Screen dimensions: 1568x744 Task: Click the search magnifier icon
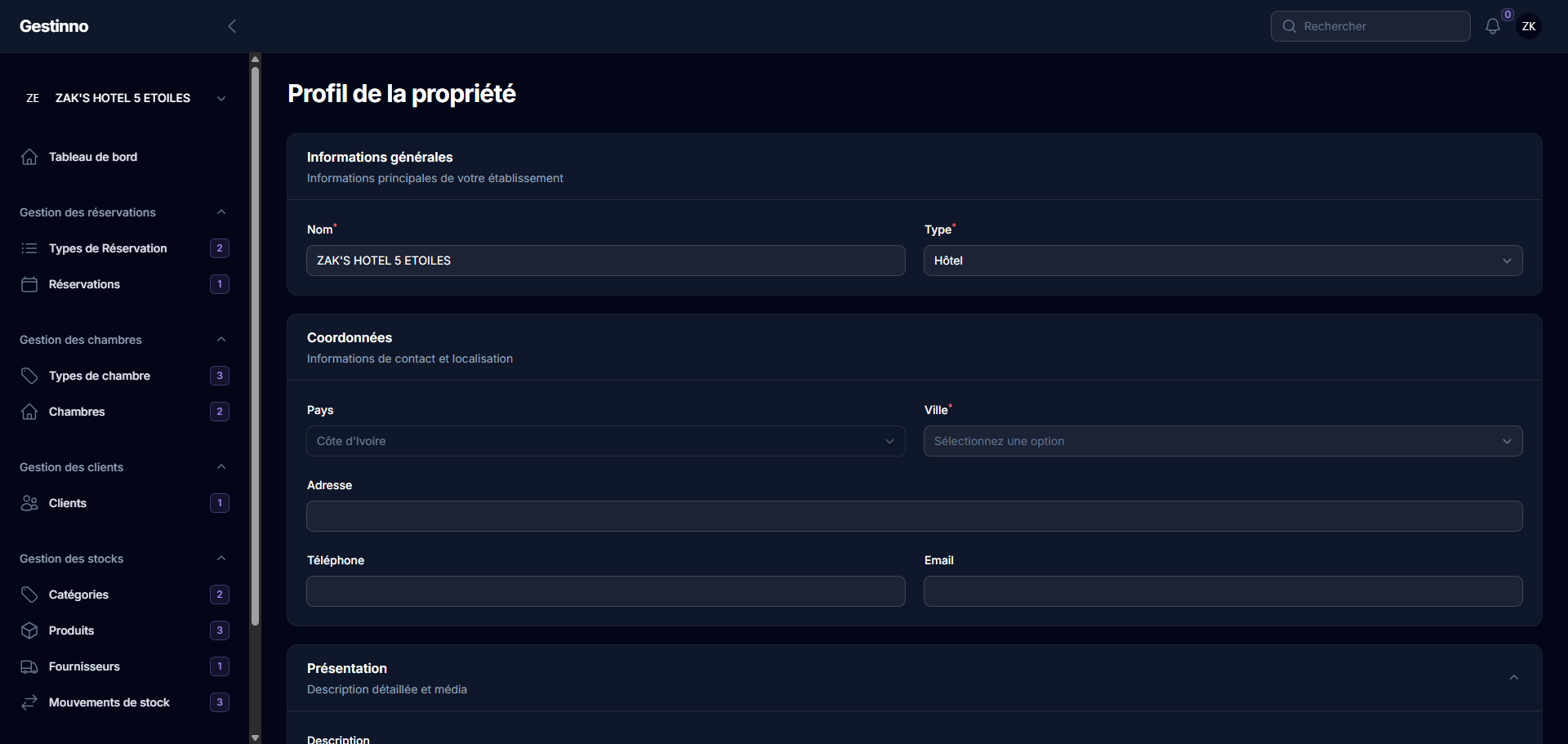click(1290, 26)
